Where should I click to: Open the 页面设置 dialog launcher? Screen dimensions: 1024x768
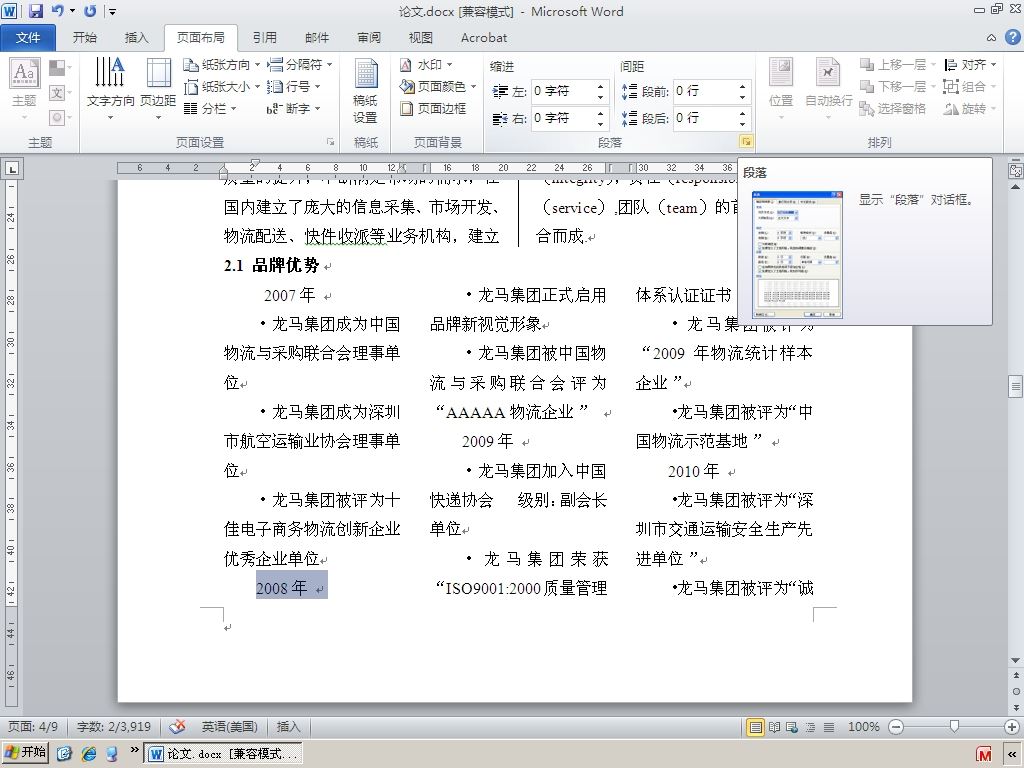pos(330,142)
